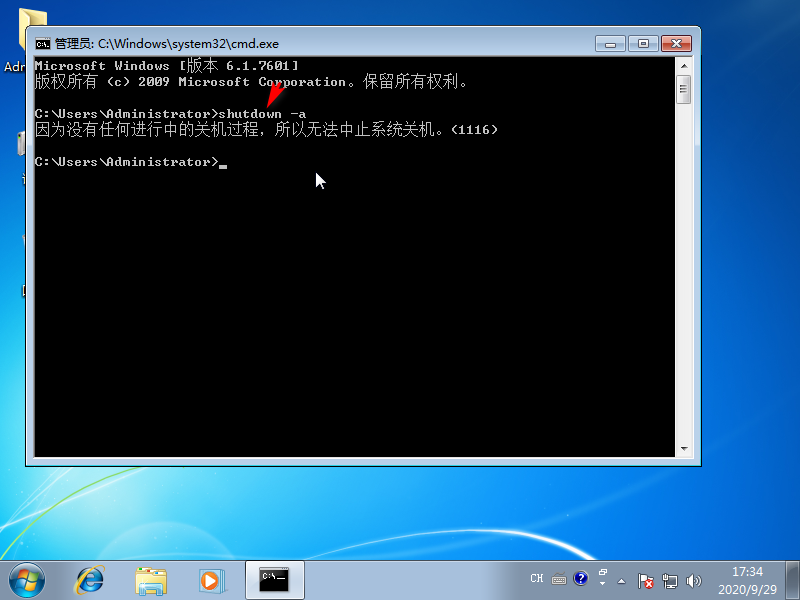Open the volume speaker tray icon
Viewport: 800px width, 600px height.
coord(692,580)
